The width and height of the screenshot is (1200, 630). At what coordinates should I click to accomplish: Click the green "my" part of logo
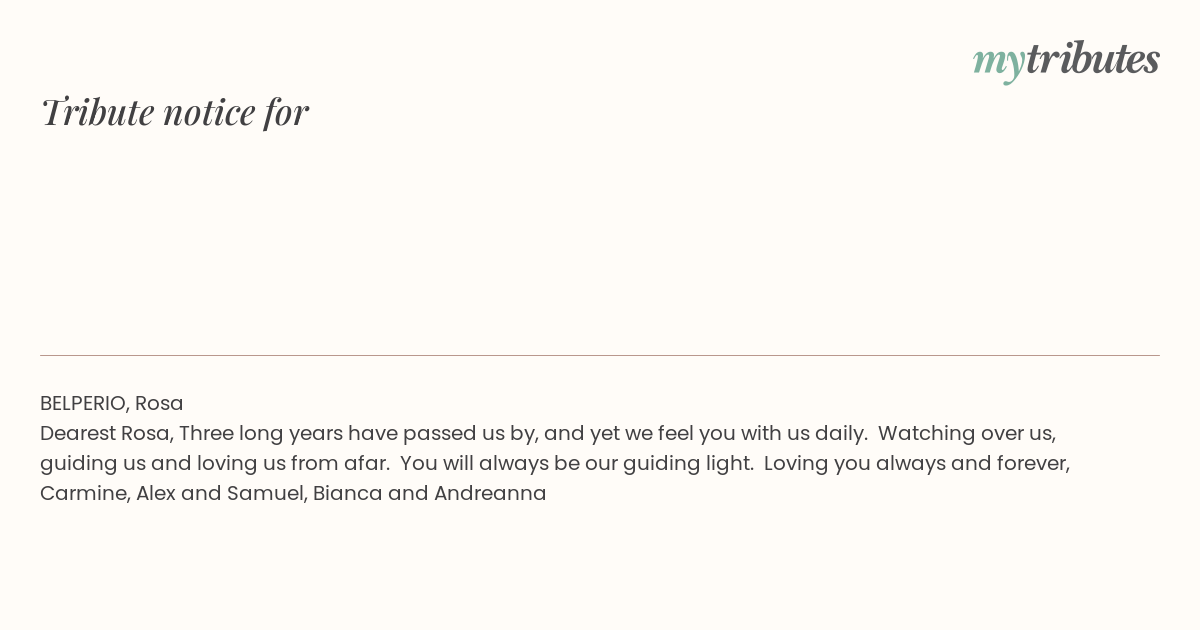coord(998,63)
